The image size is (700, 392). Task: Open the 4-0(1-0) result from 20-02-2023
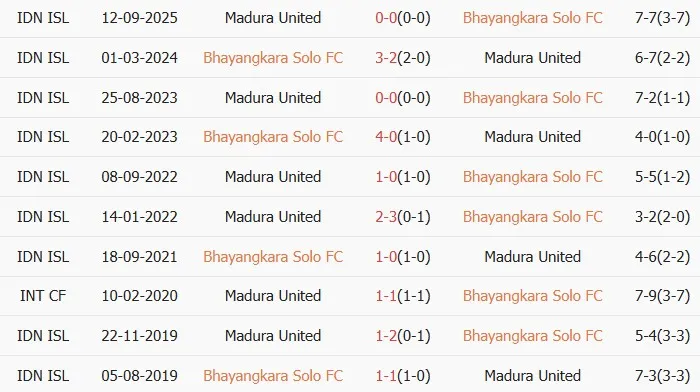click(403, 137)
